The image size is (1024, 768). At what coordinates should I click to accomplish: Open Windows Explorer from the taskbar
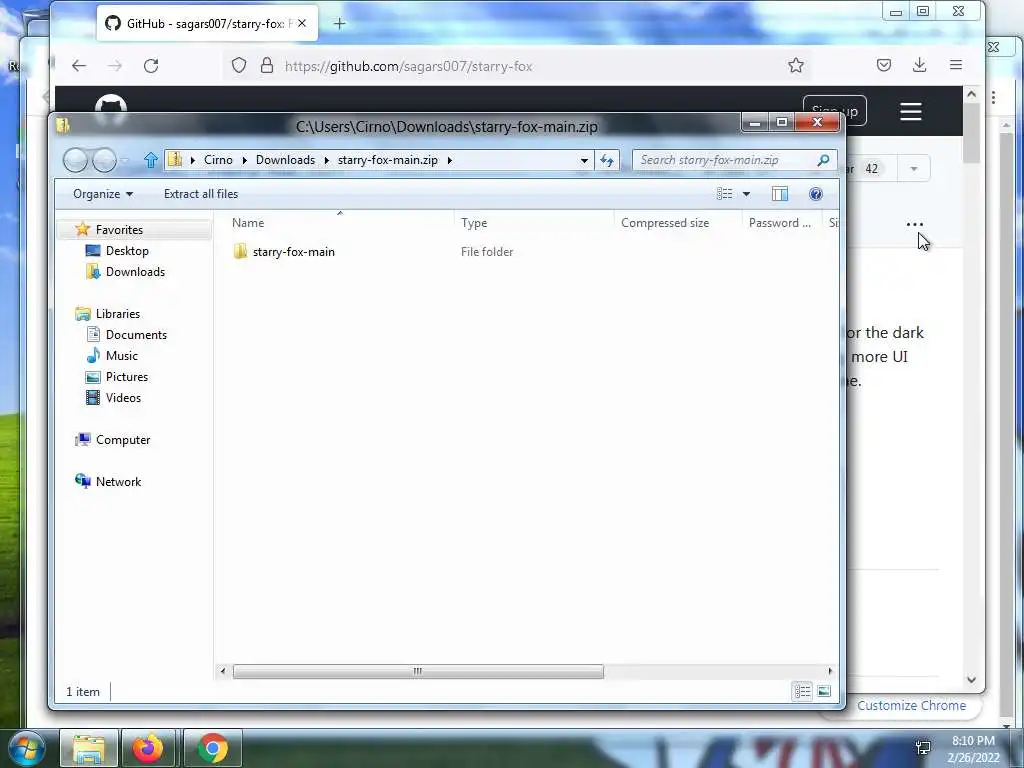pyautogui.click(x=89, y=748)
